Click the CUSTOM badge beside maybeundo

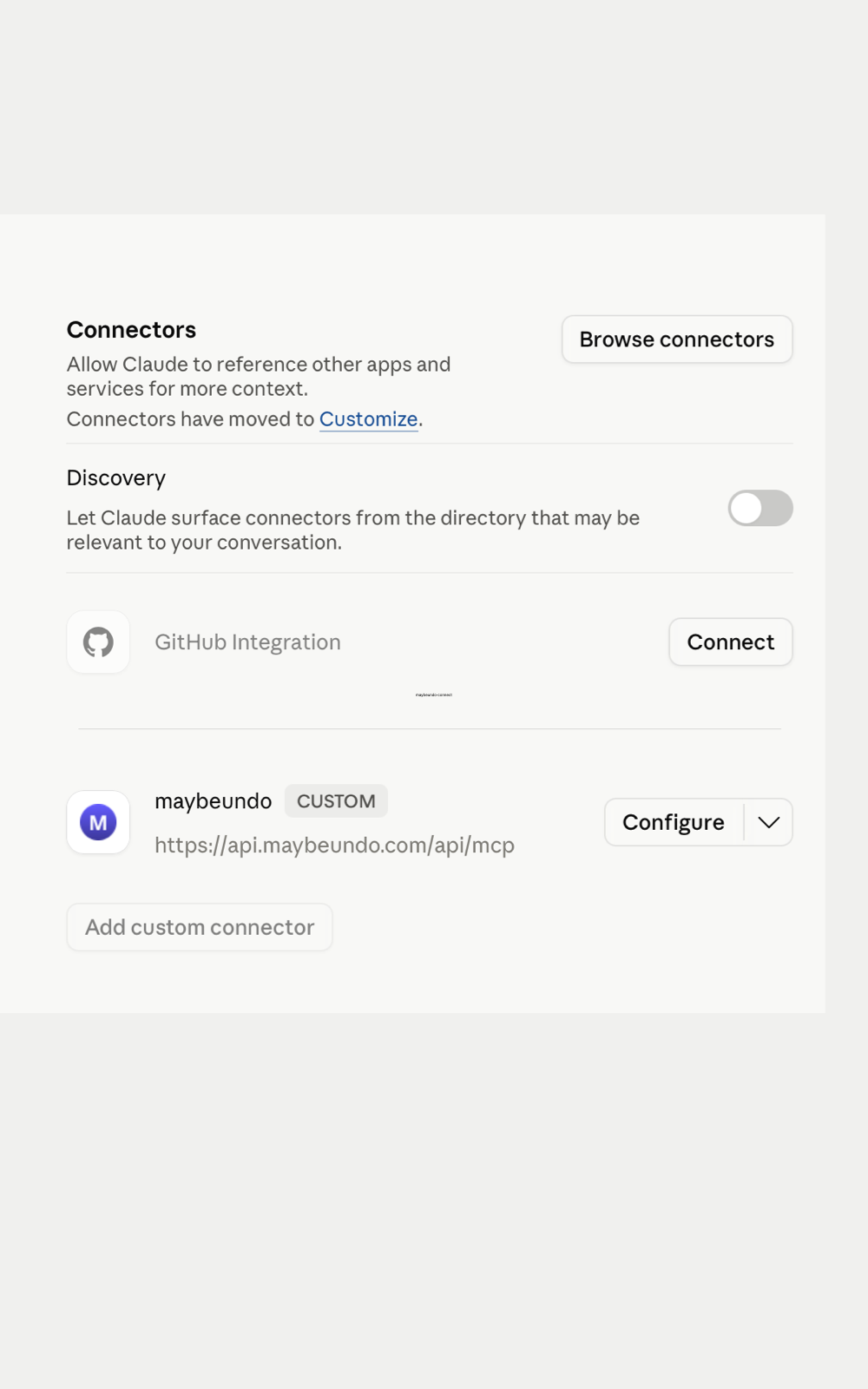click(x=336, y=801)
